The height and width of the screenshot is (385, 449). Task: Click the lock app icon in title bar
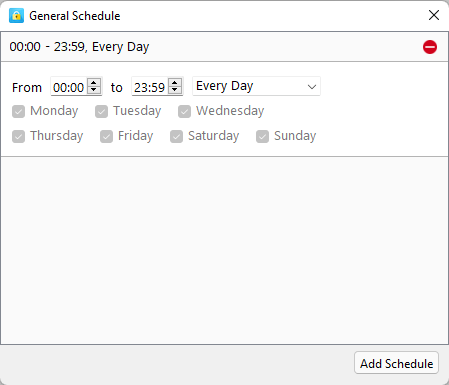[16, 16]
